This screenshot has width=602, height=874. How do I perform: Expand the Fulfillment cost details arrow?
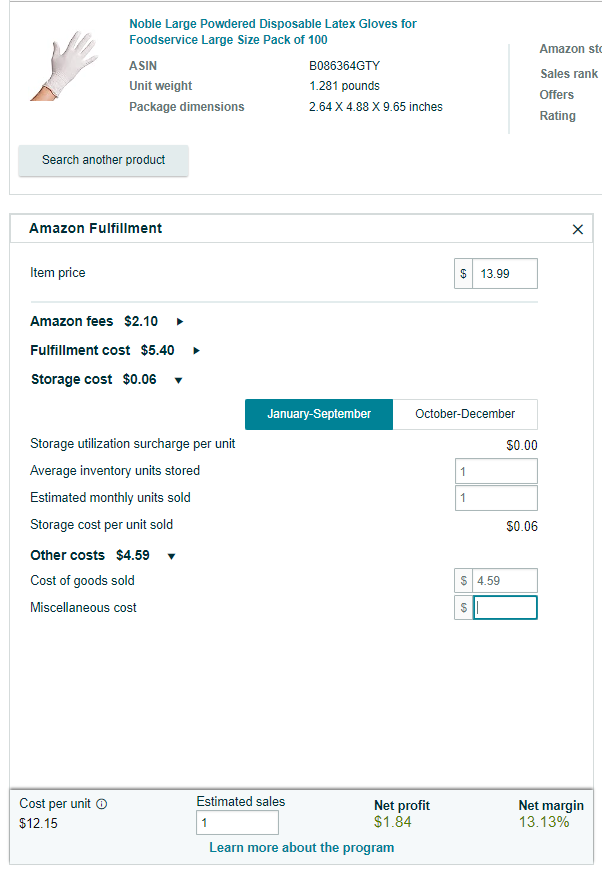click(196, 351)
